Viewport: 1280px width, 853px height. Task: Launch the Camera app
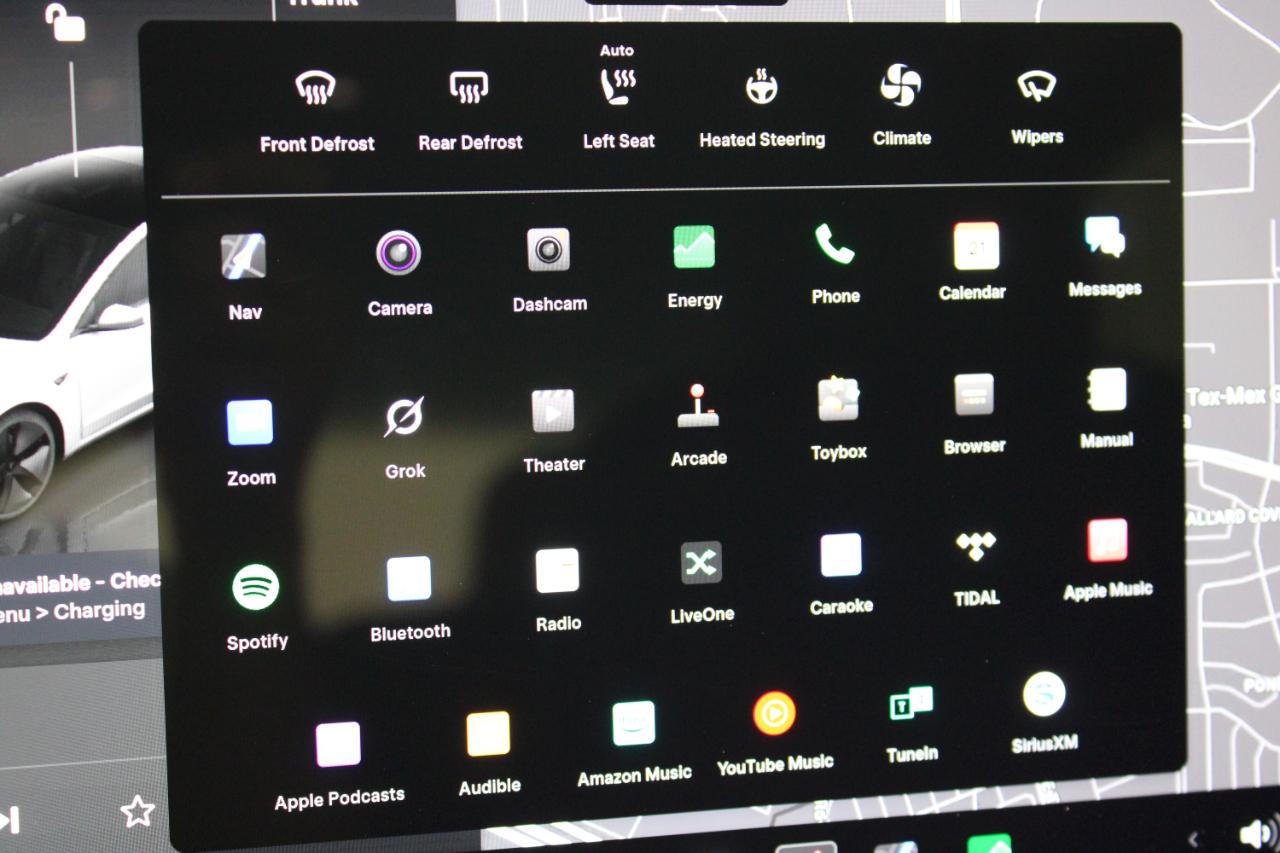point(398,252)
